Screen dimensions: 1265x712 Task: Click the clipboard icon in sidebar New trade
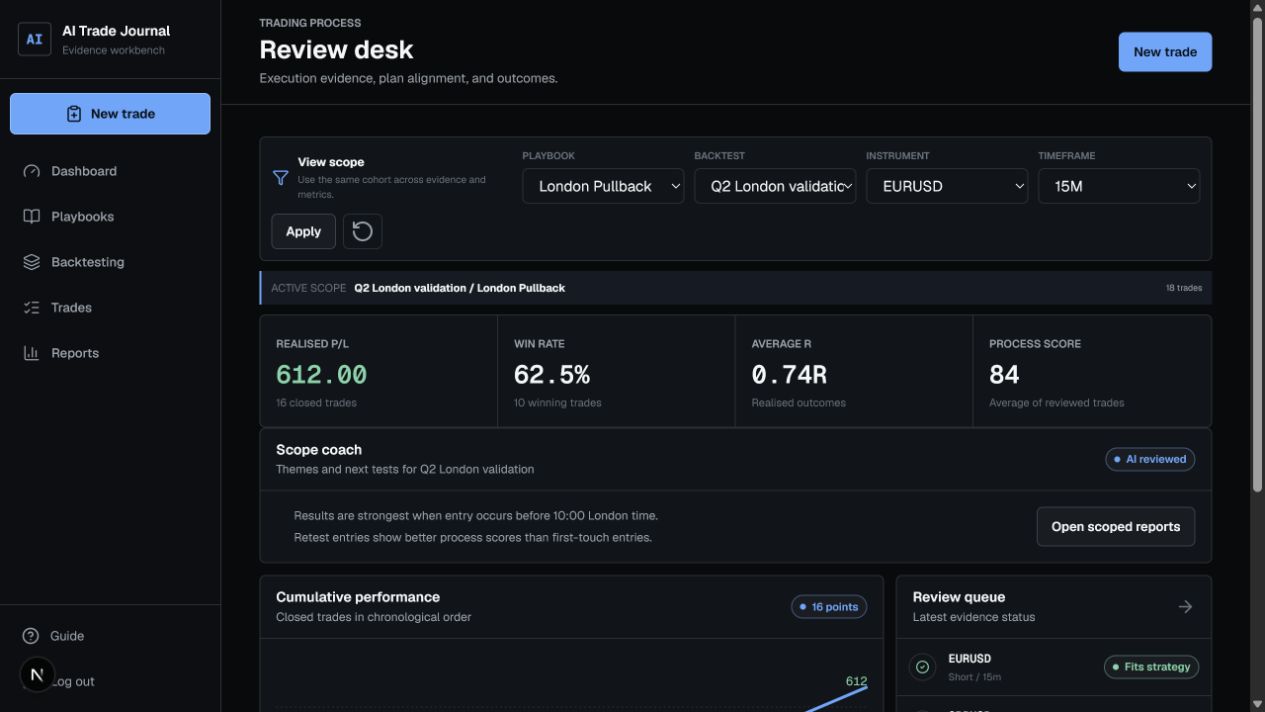click(74, 114)
